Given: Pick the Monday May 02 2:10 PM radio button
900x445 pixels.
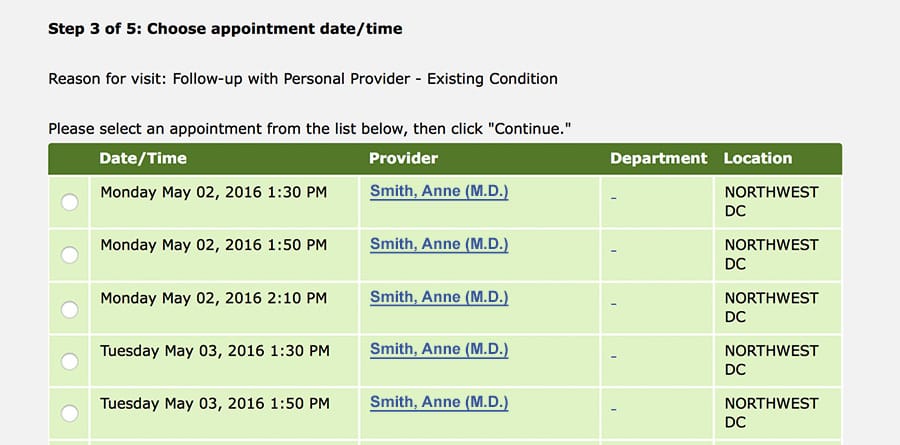Looking at the screenshot, I should coord(69,309).
